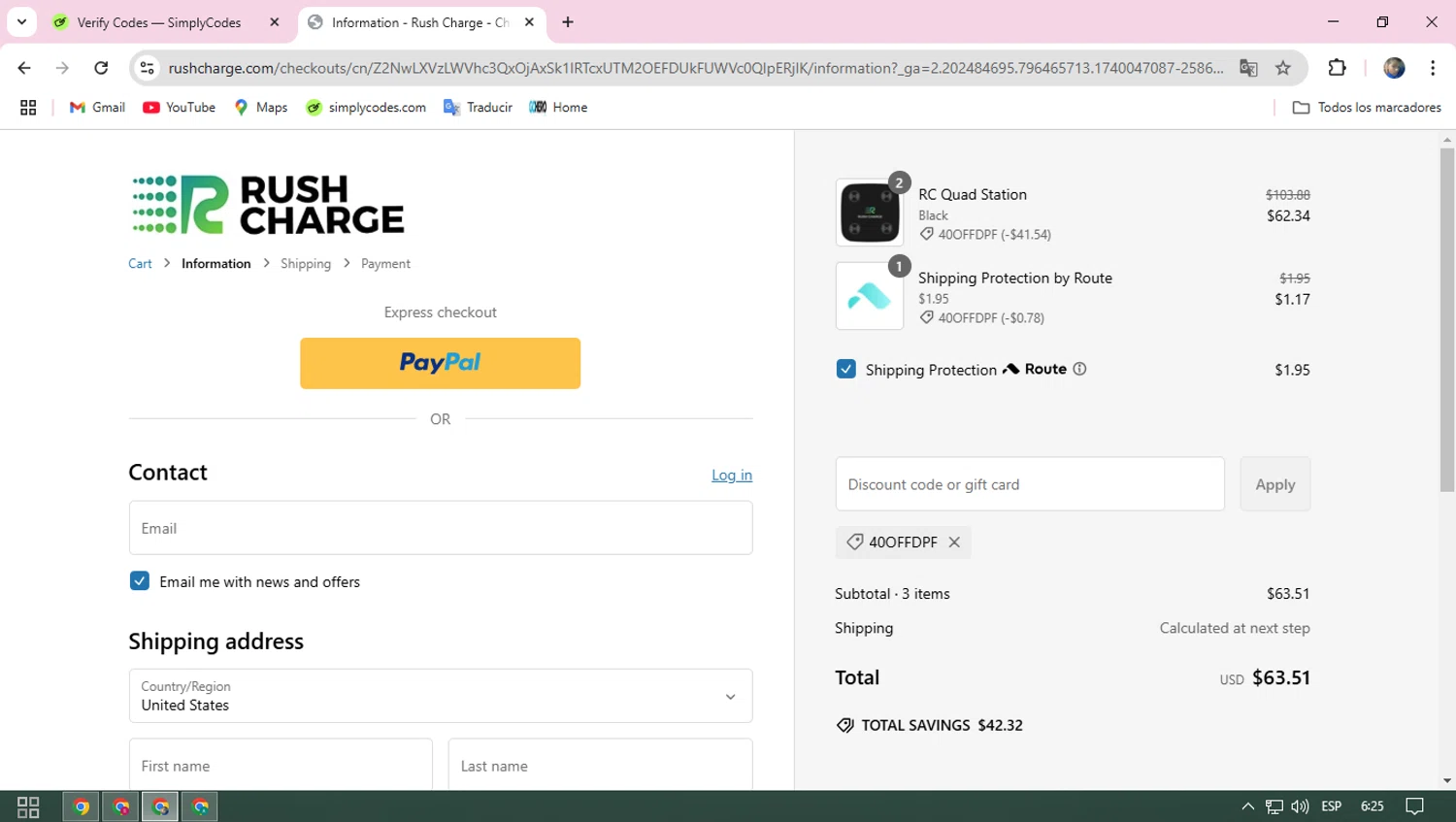Click the Apply discount button
Image resolution: width=1456 pixels, height=822 pixels.
point(1275,484)
